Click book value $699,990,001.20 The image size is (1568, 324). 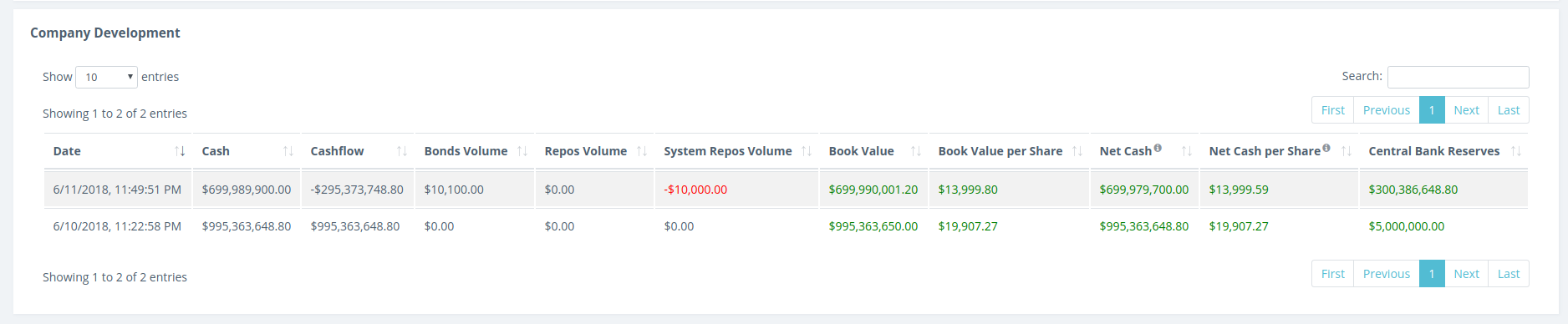(x=873, y=190)
